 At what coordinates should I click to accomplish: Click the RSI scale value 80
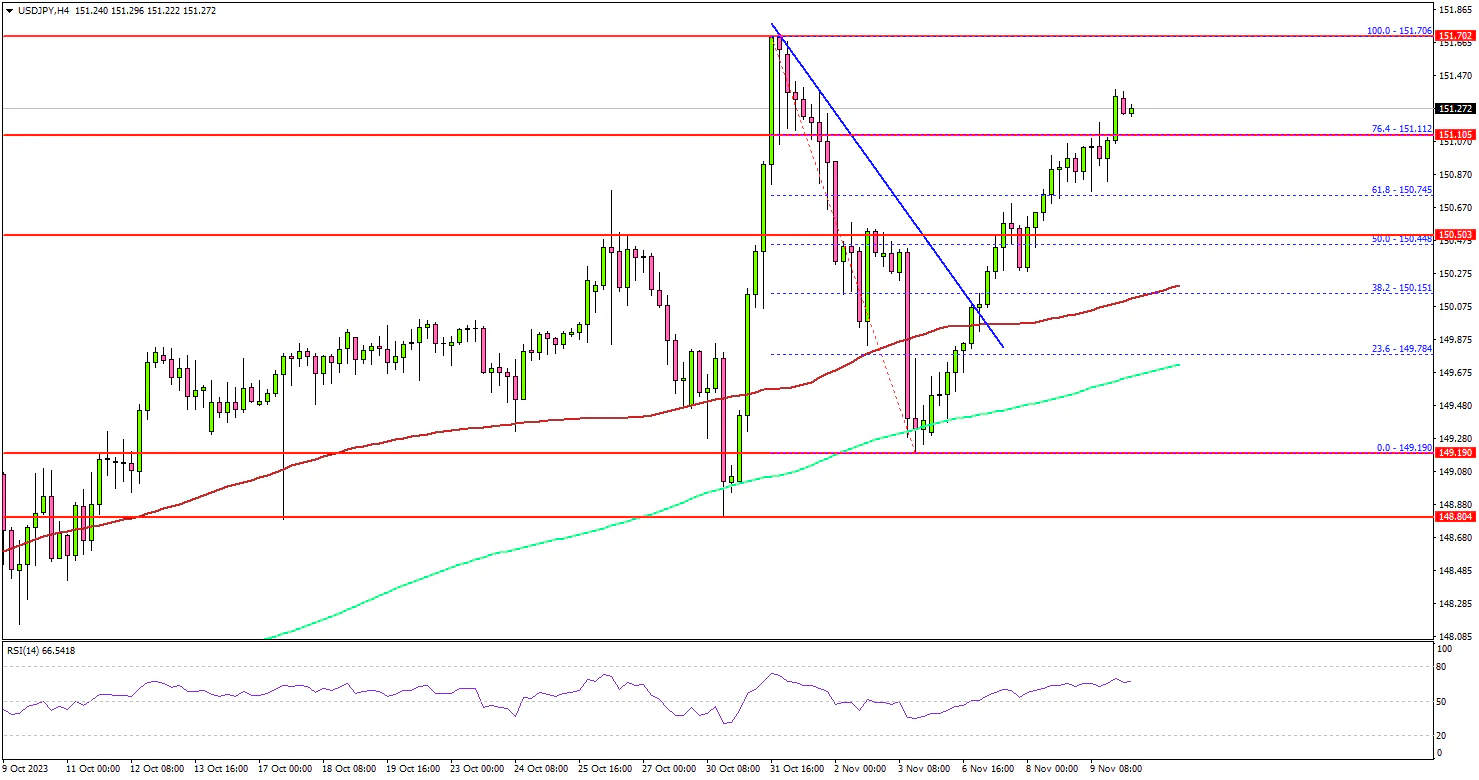click(1442, 666)
